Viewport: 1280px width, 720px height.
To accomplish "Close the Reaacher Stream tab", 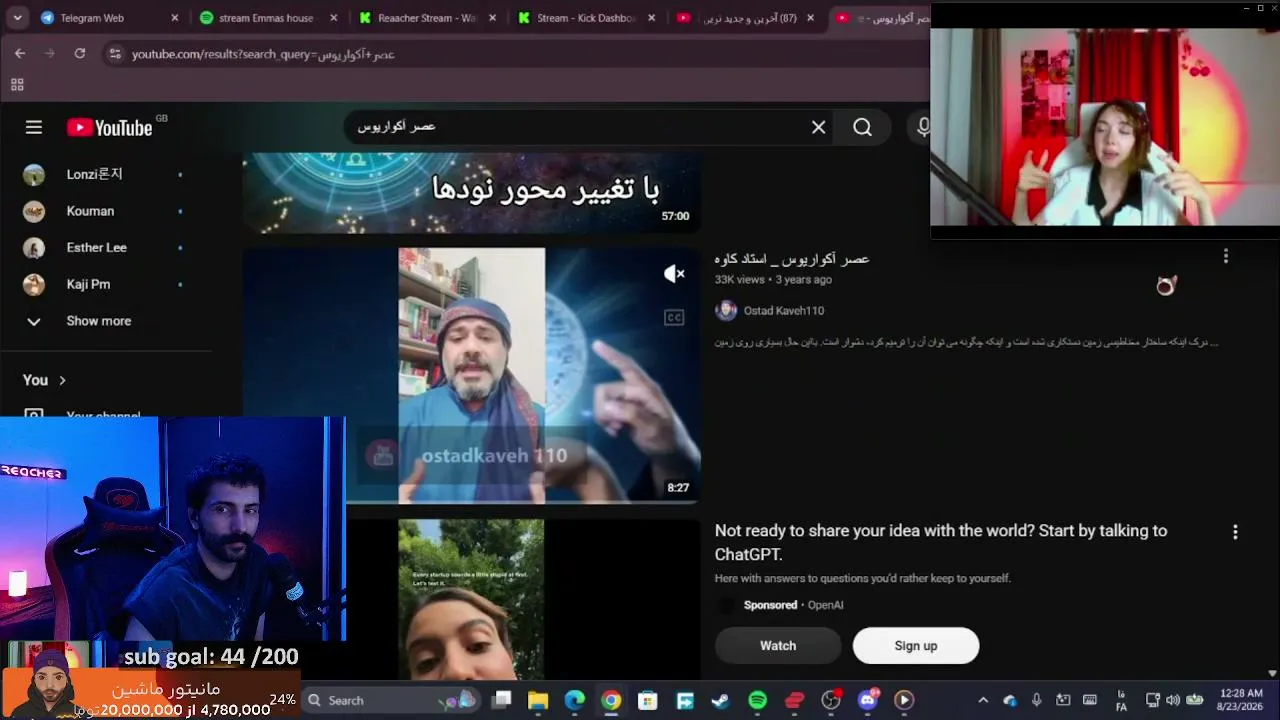I will 493,18.
